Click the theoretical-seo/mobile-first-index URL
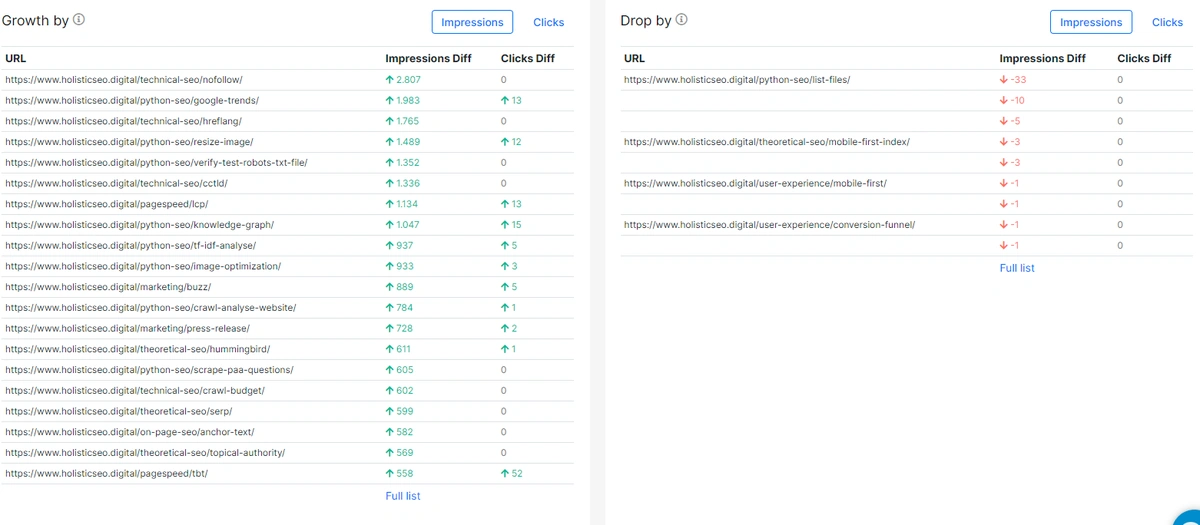1200x525 pixels. coord(766,142)
